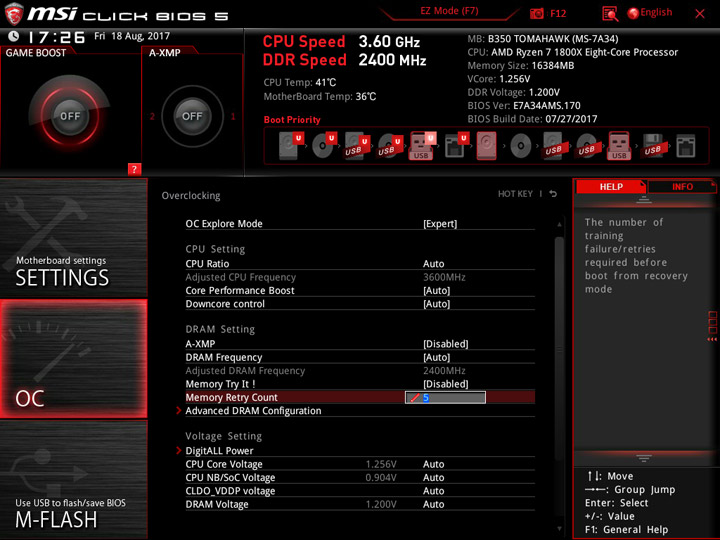Click the CPU Ratio Auto value
Image resolution: width=720 pixels, height=540 pixels.
click(433, 264)
